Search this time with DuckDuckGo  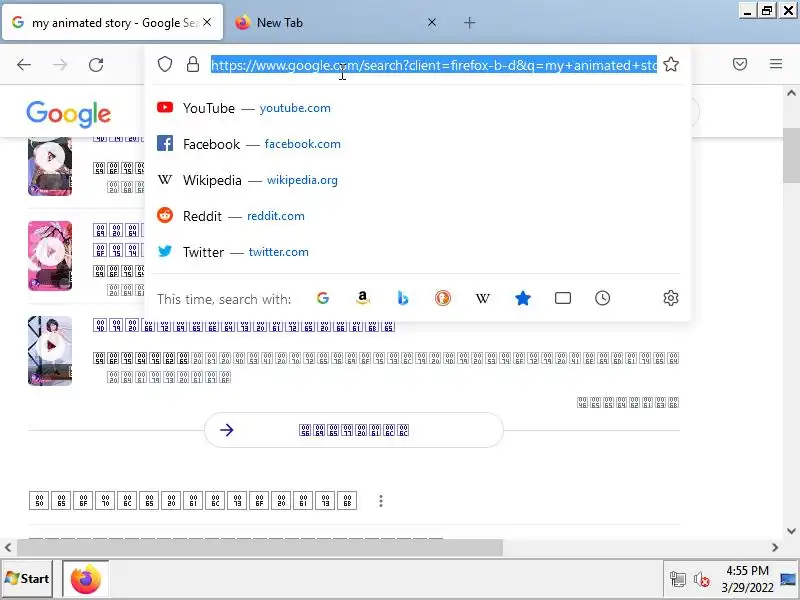point(442,298)
